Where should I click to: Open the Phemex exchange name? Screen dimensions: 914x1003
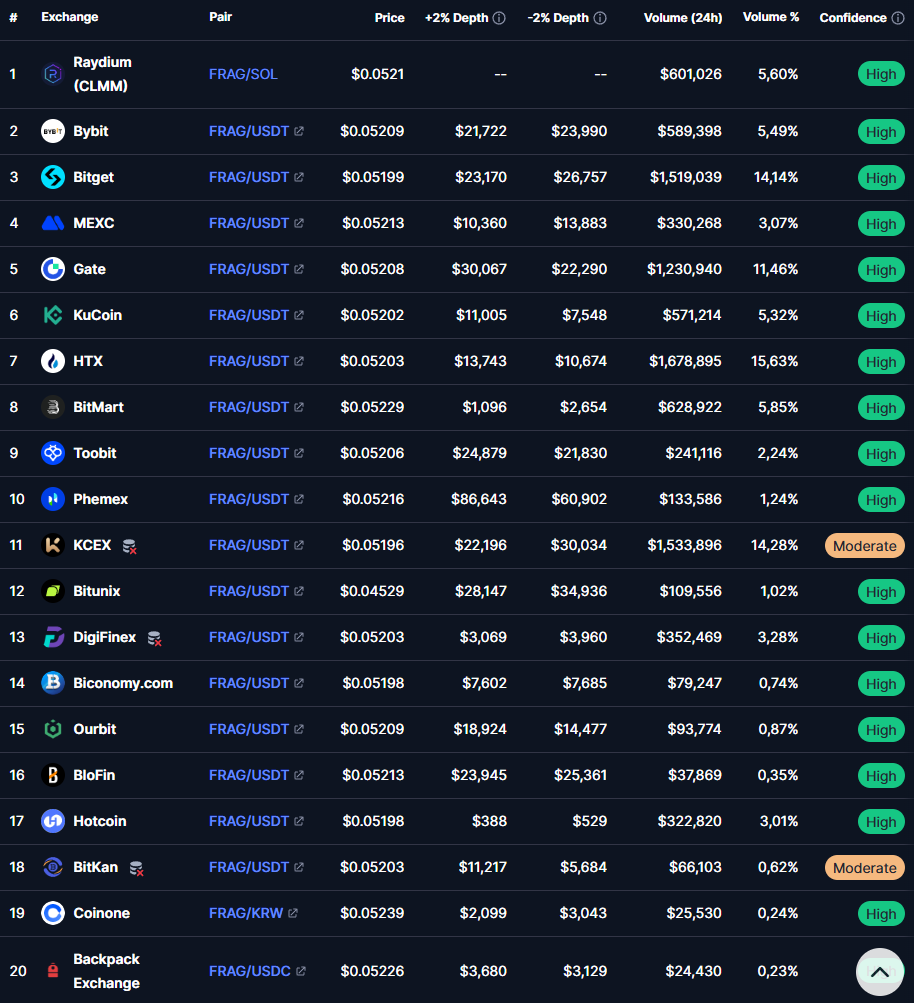100,500
